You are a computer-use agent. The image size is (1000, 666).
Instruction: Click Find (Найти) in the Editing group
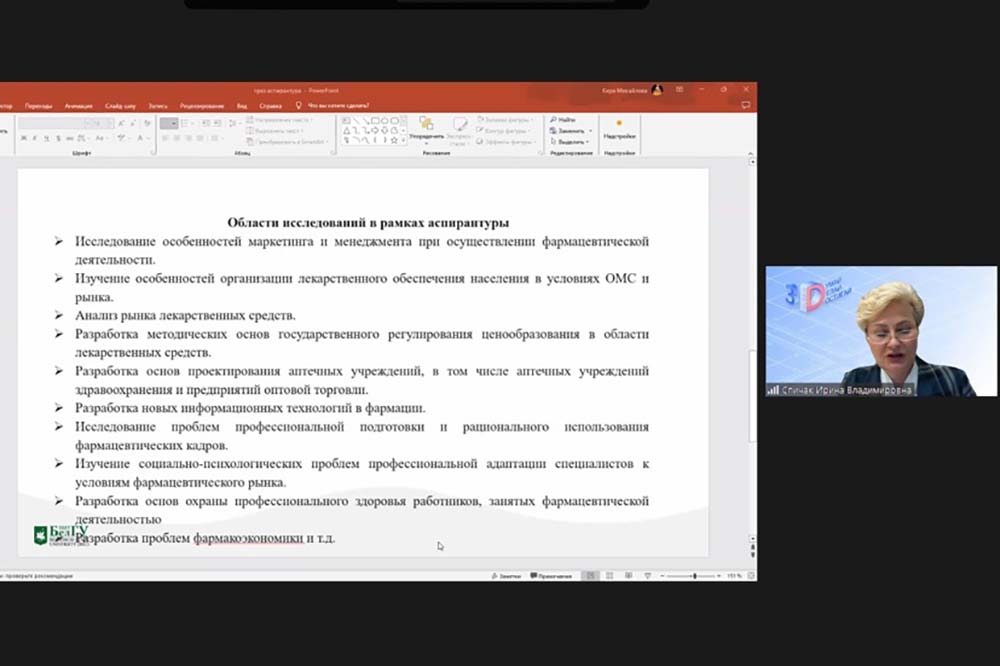562,119
